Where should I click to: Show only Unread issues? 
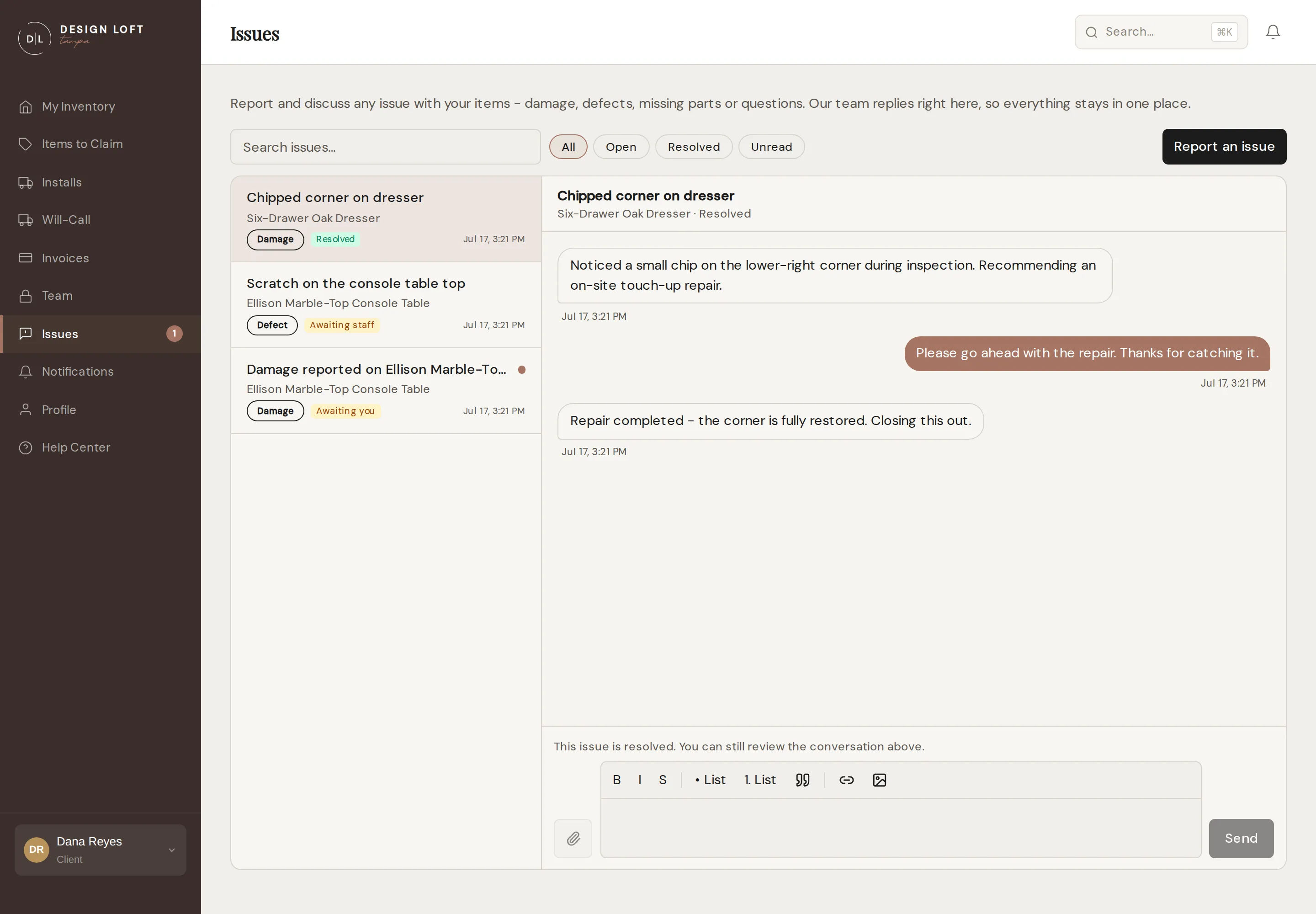coord(771,147)
